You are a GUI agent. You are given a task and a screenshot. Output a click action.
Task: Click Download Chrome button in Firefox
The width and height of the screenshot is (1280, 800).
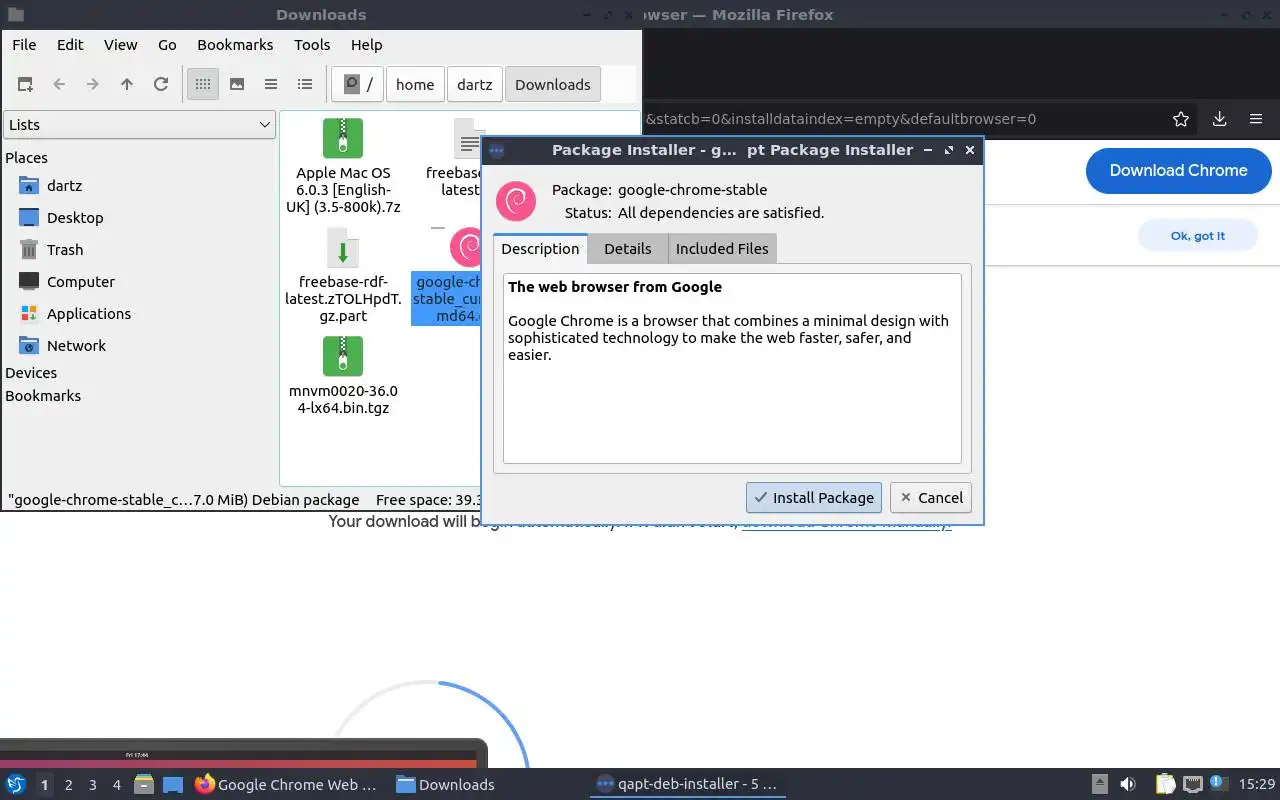coord(1179,171)
